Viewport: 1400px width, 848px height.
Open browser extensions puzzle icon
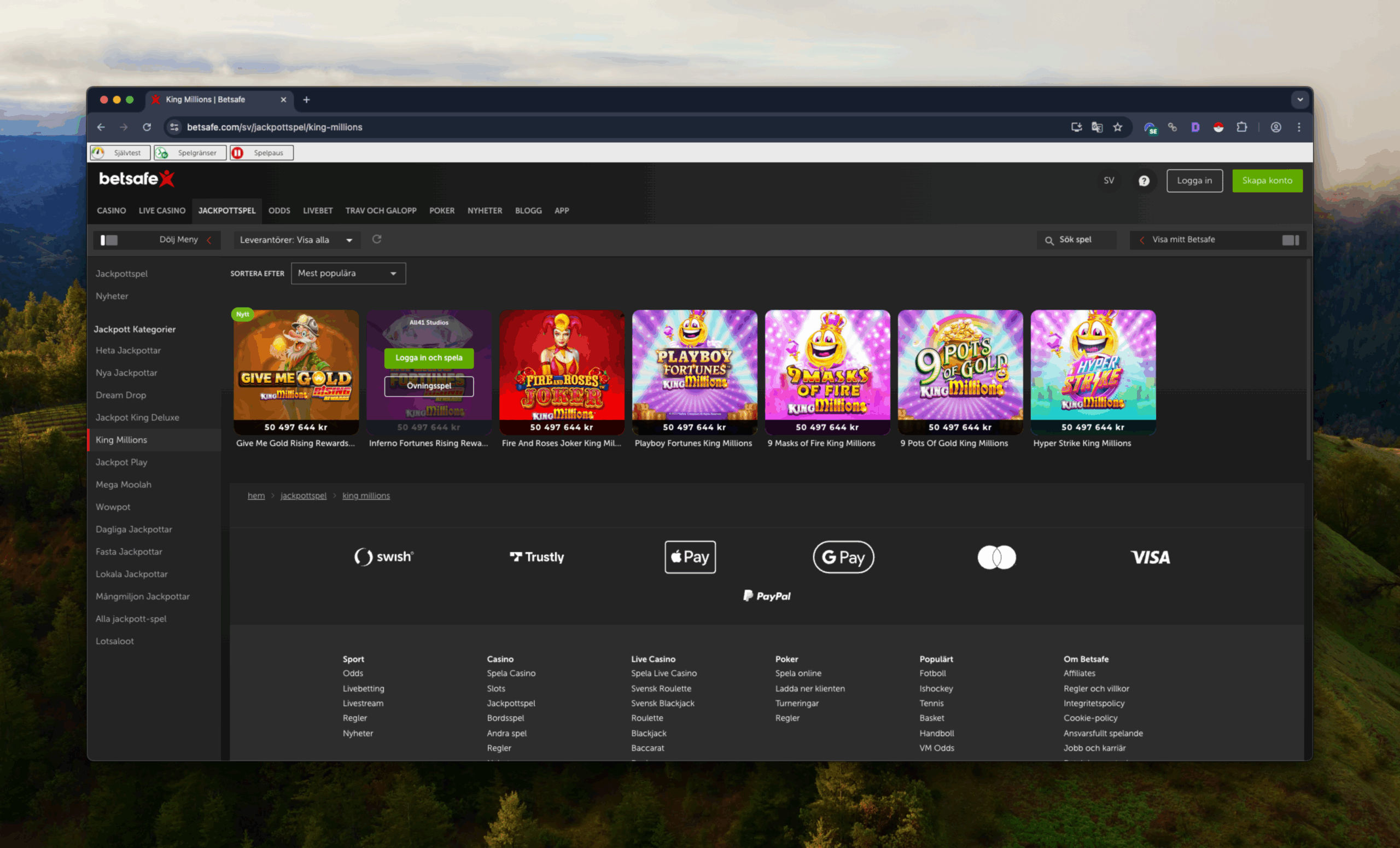1242,127
